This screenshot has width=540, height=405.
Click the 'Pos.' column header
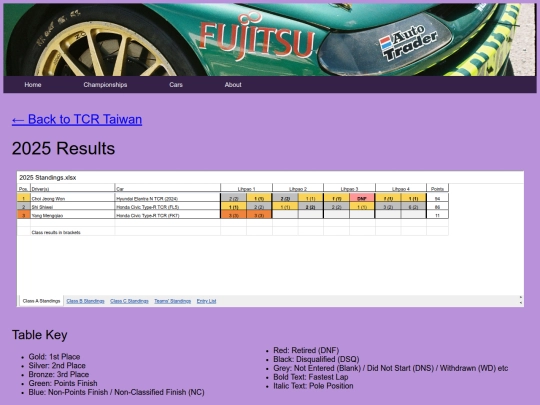click(x=23, y=189)
